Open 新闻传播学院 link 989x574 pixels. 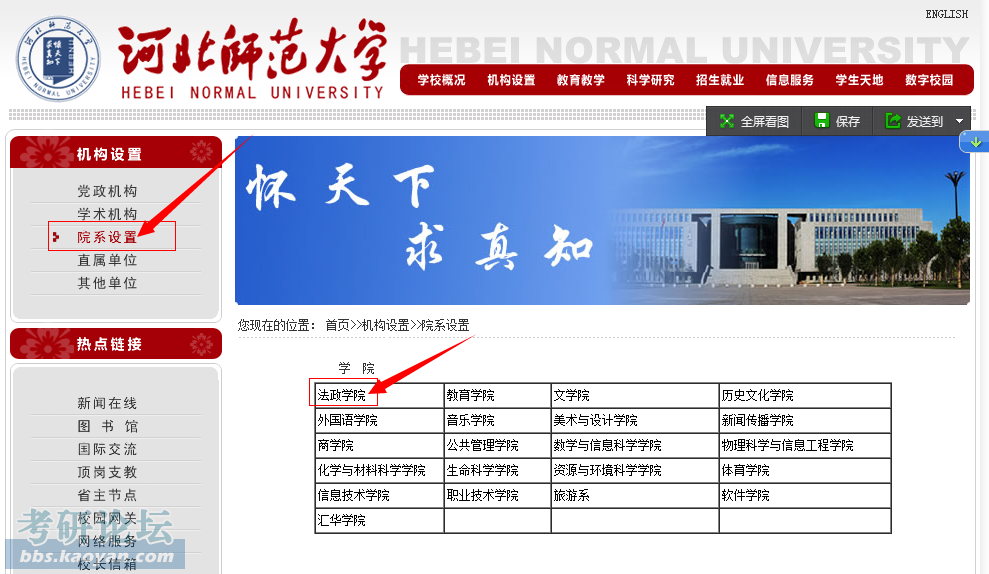pyautogui.click(x=758, y=420)
